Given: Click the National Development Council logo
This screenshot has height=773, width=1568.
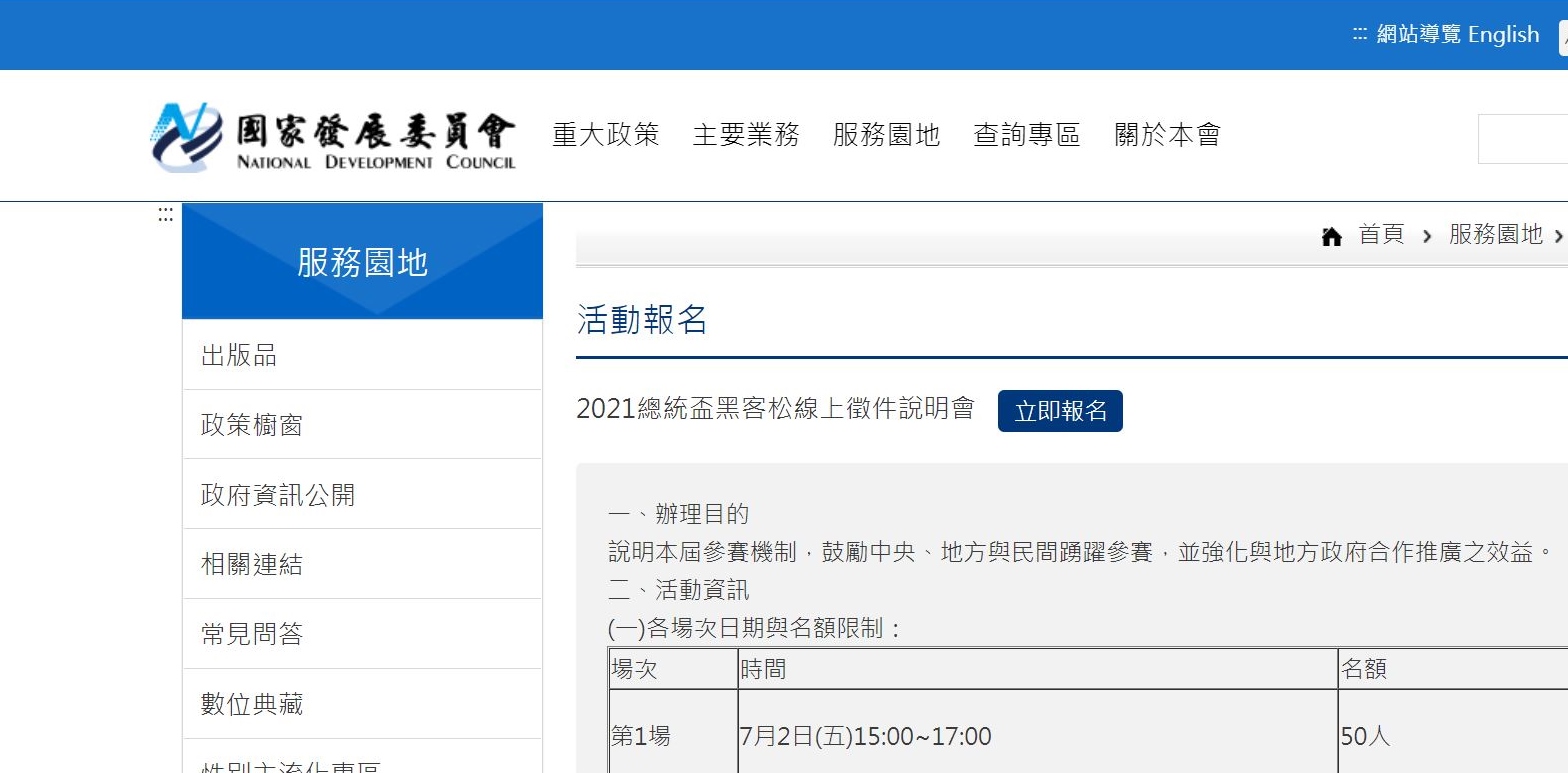Looking at the screenshot, I should click(x=333, y=137).
